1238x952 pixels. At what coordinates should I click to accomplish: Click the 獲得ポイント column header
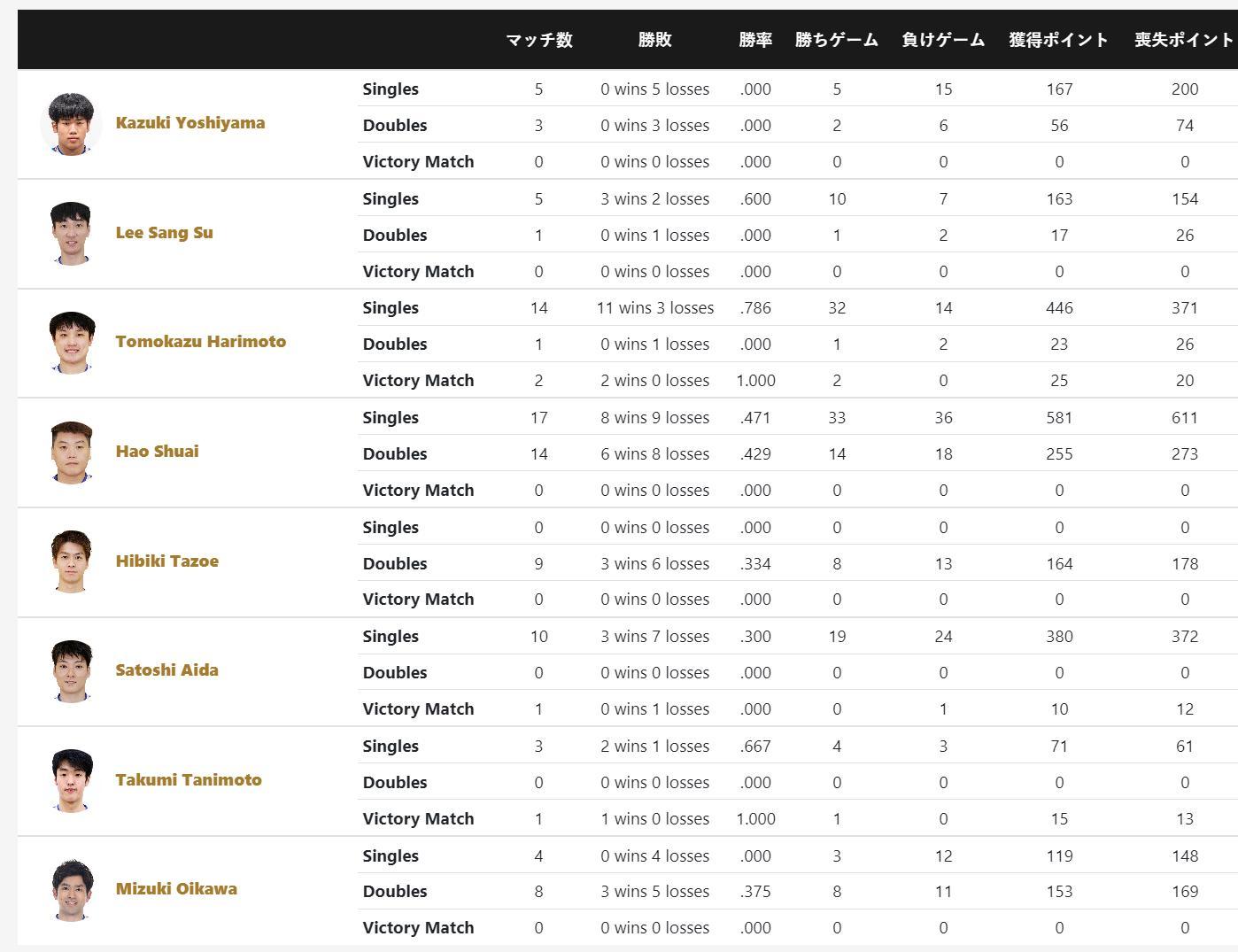pyautogui.click(x=1058, y=40)
